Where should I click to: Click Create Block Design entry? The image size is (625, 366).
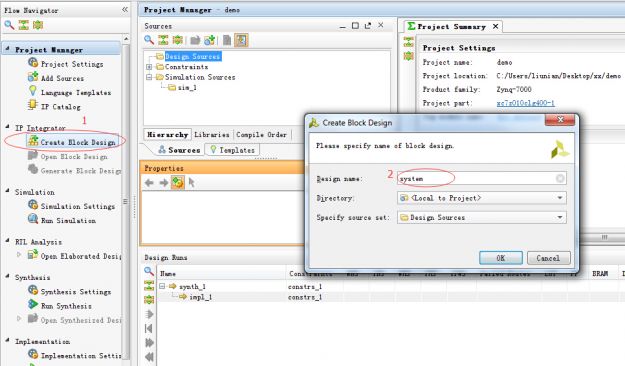coord(78,142)
